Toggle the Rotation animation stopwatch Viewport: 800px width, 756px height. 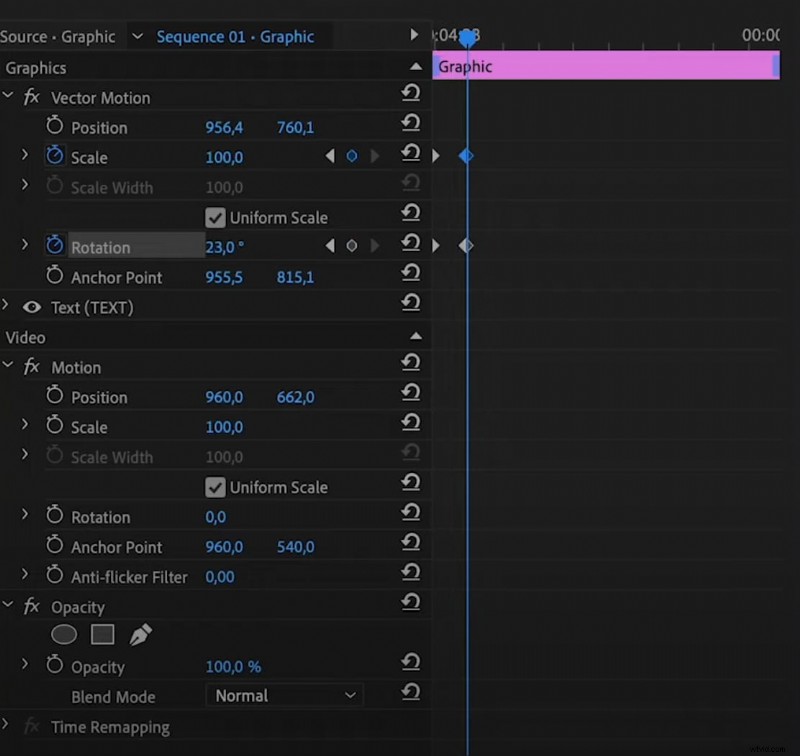coord(55,246)
